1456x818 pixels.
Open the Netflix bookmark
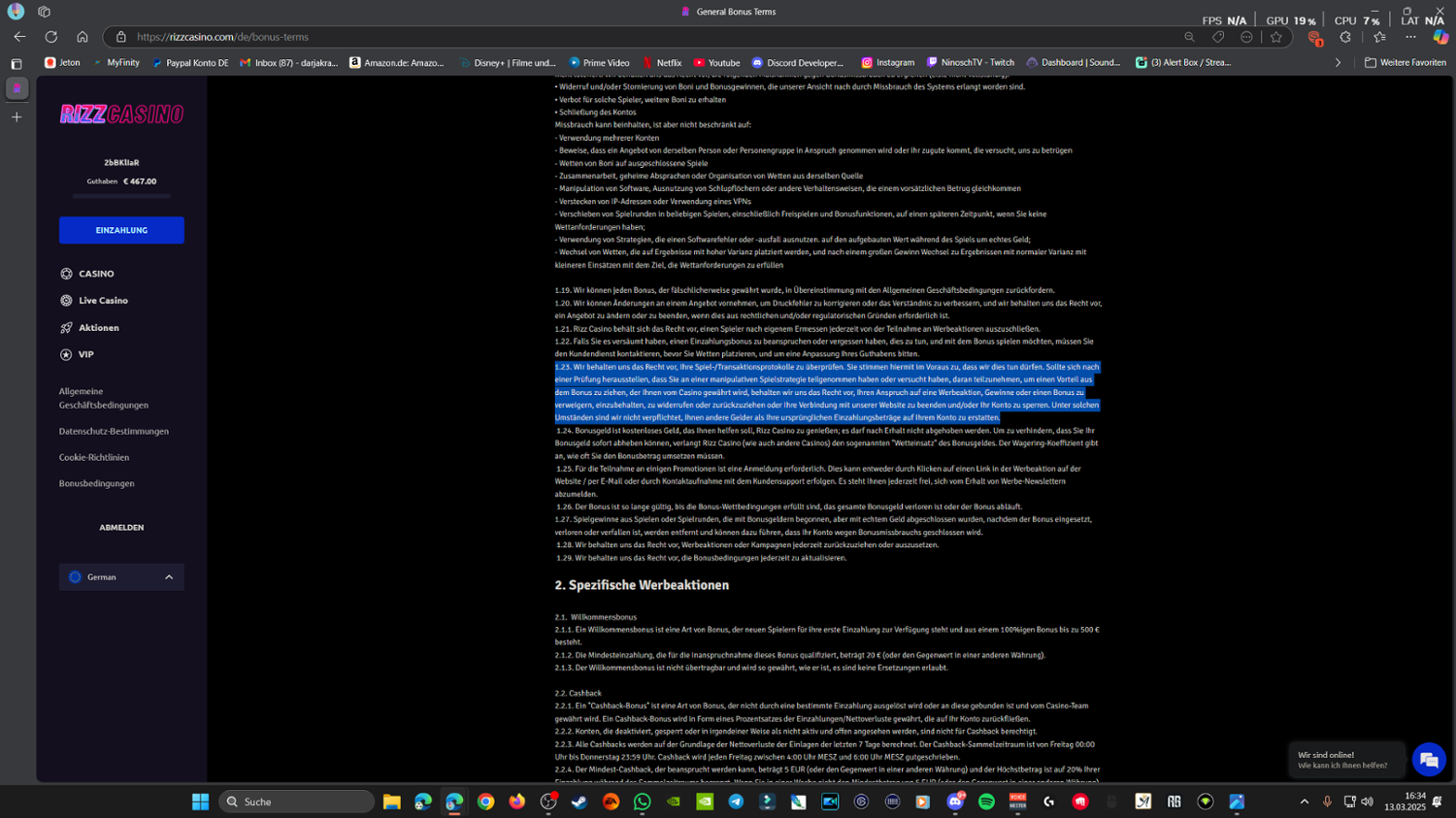661,62
